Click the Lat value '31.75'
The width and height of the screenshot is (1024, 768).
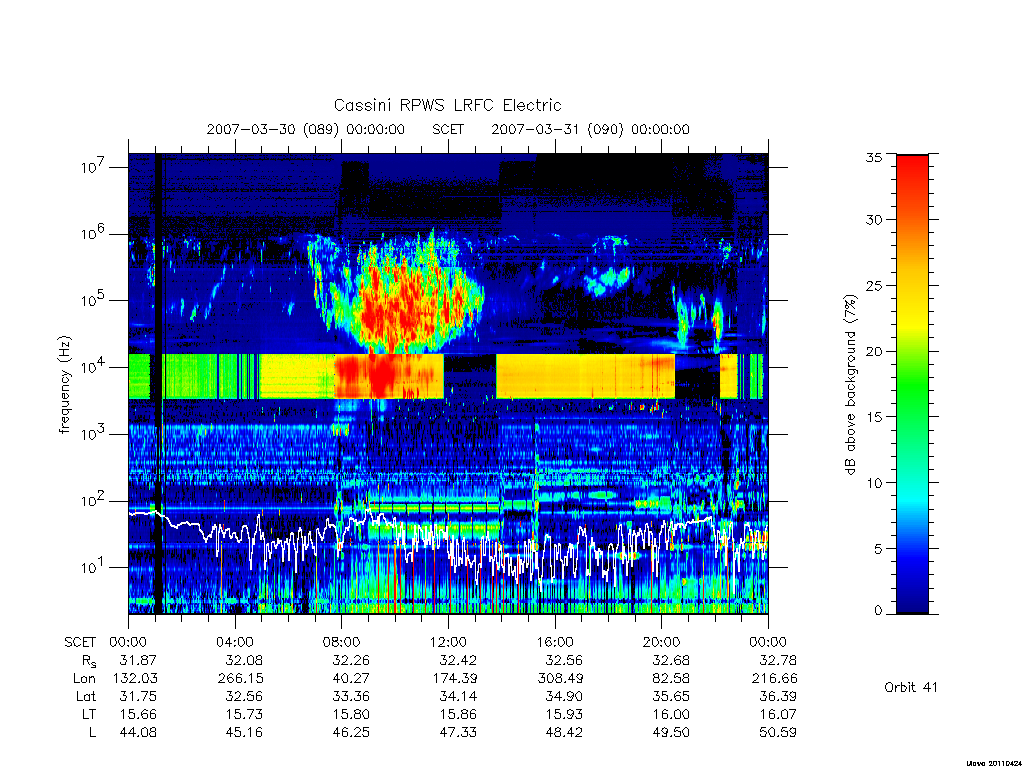(x=138, y=696)
